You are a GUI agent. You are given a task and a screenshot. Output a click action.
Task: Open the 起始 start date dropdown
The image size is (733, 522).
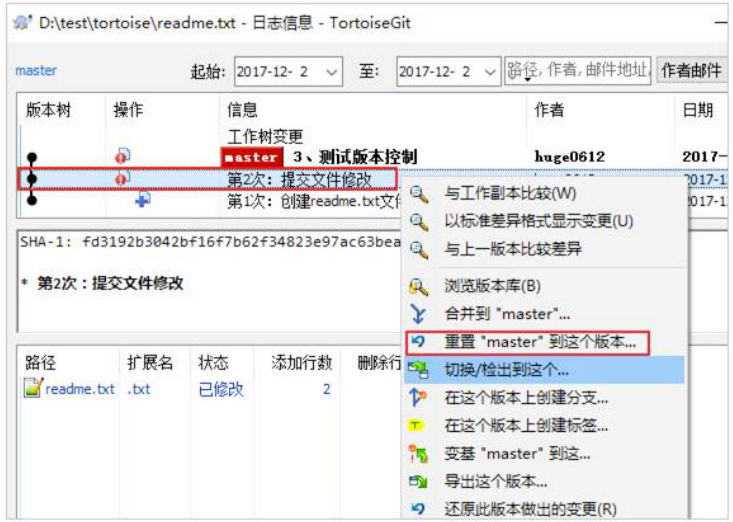[331, 72]
